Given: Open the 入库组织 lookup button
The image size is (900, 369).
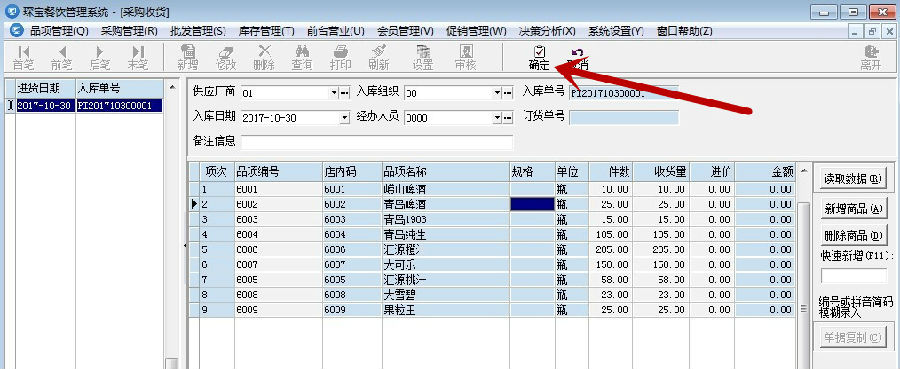Looking at the screenshot, I should coord(508,93).
